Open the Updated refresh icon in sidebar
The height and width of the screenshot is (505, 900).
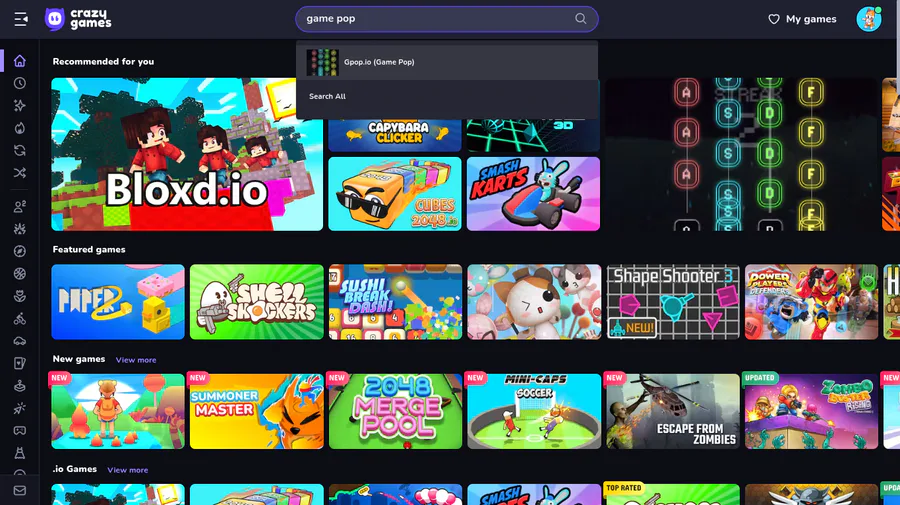point(20,150)
